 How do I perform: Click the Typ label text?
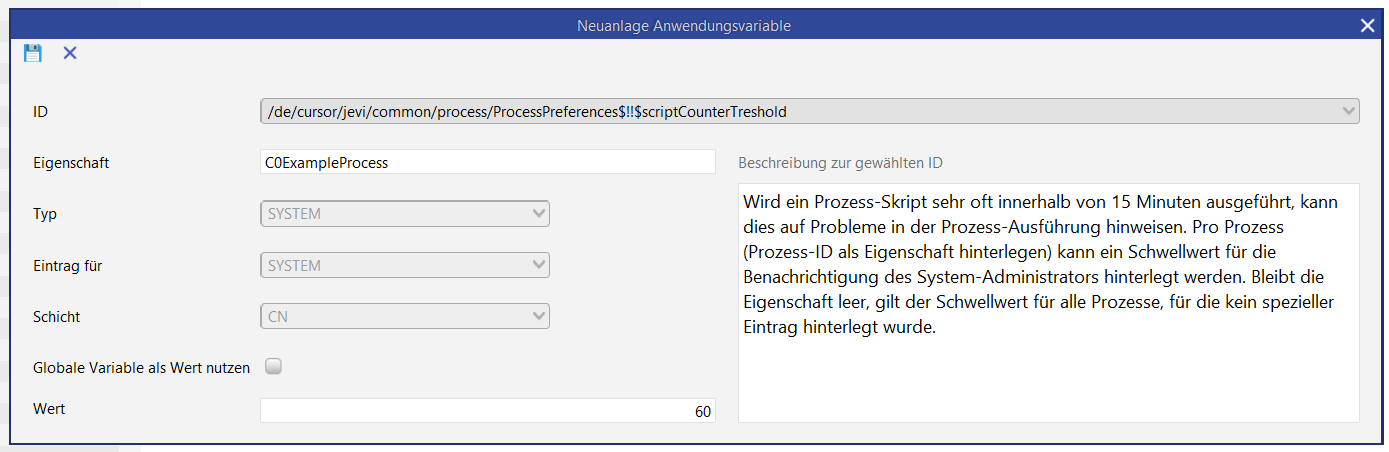[x=45, y=214]
